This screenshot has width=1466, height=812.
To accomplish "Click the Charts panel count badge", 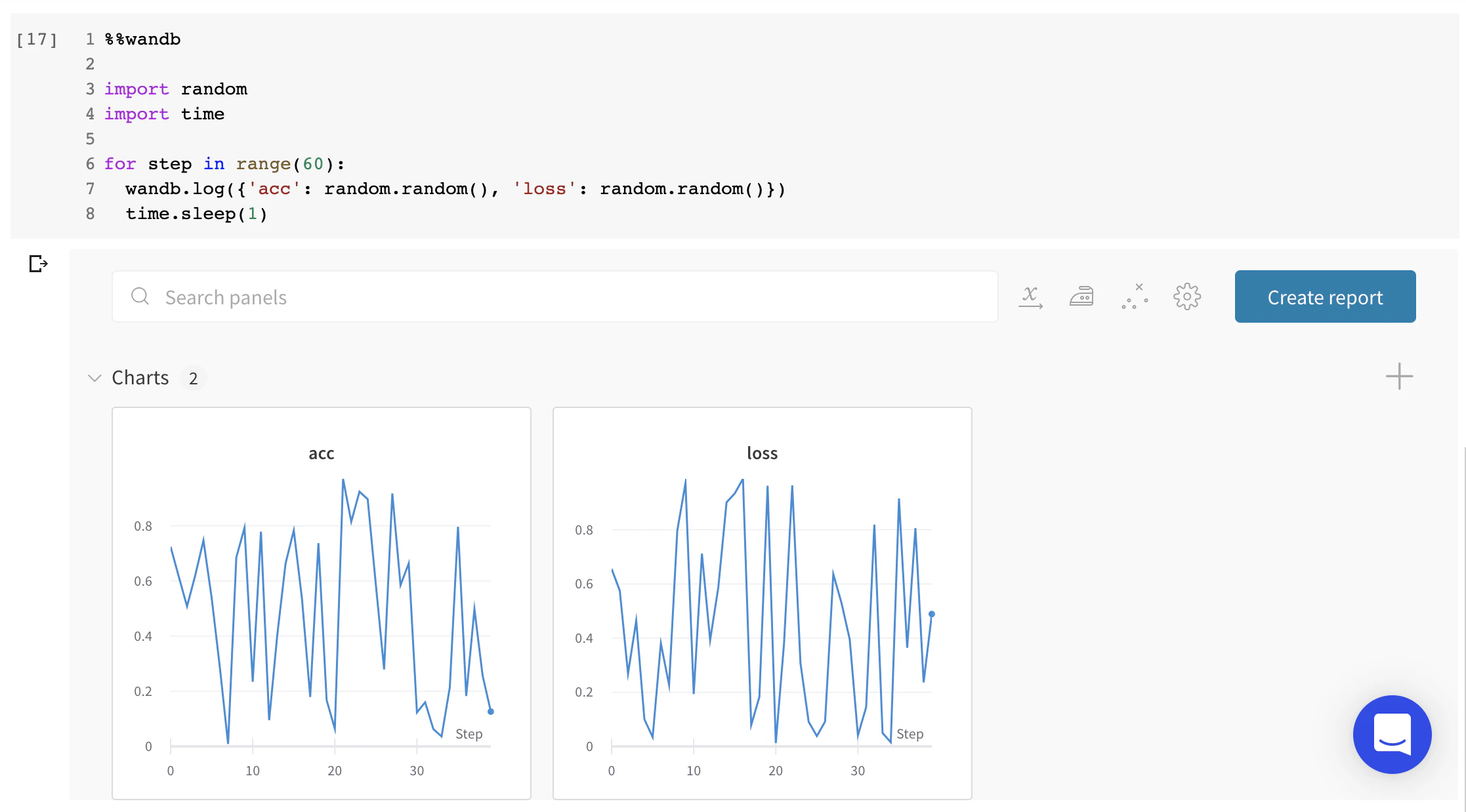I will (x=194, y=378).
